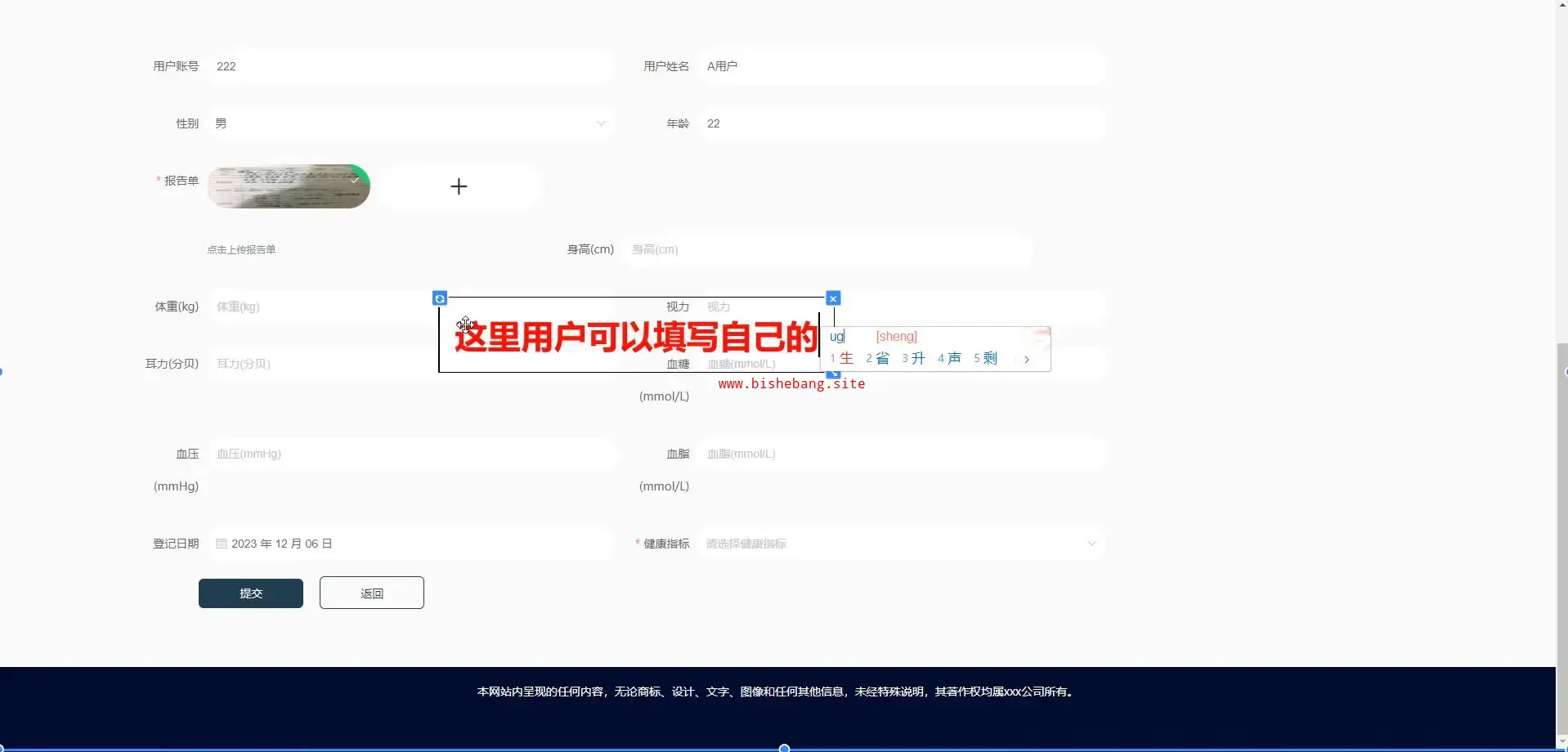The height and width of the screenshot is (752, 1568).
Task: Pick IME candidate 4 声
Action: click(949, 358)
